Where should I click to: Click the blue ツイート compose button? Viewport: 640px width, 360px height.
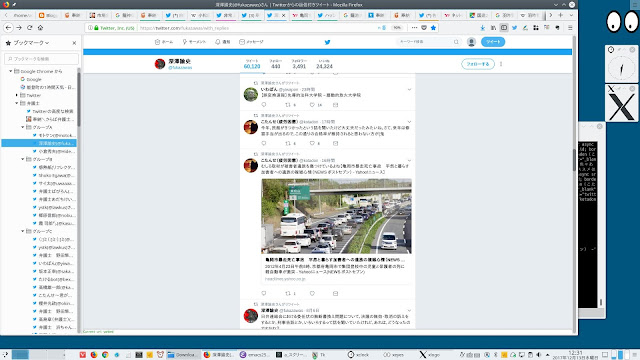point(493,42)
